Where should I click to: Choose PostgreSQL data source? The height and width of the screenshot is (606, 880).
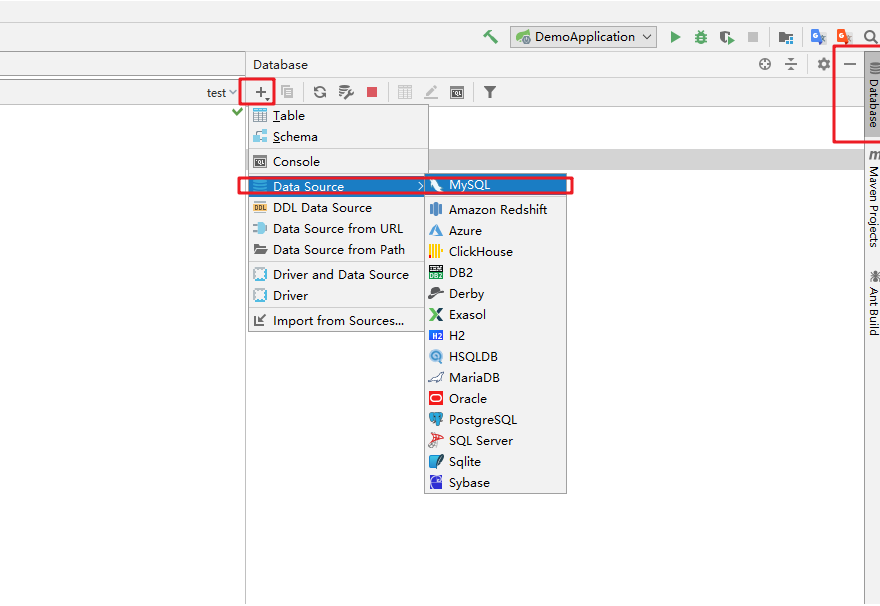[x=496, y=420]
